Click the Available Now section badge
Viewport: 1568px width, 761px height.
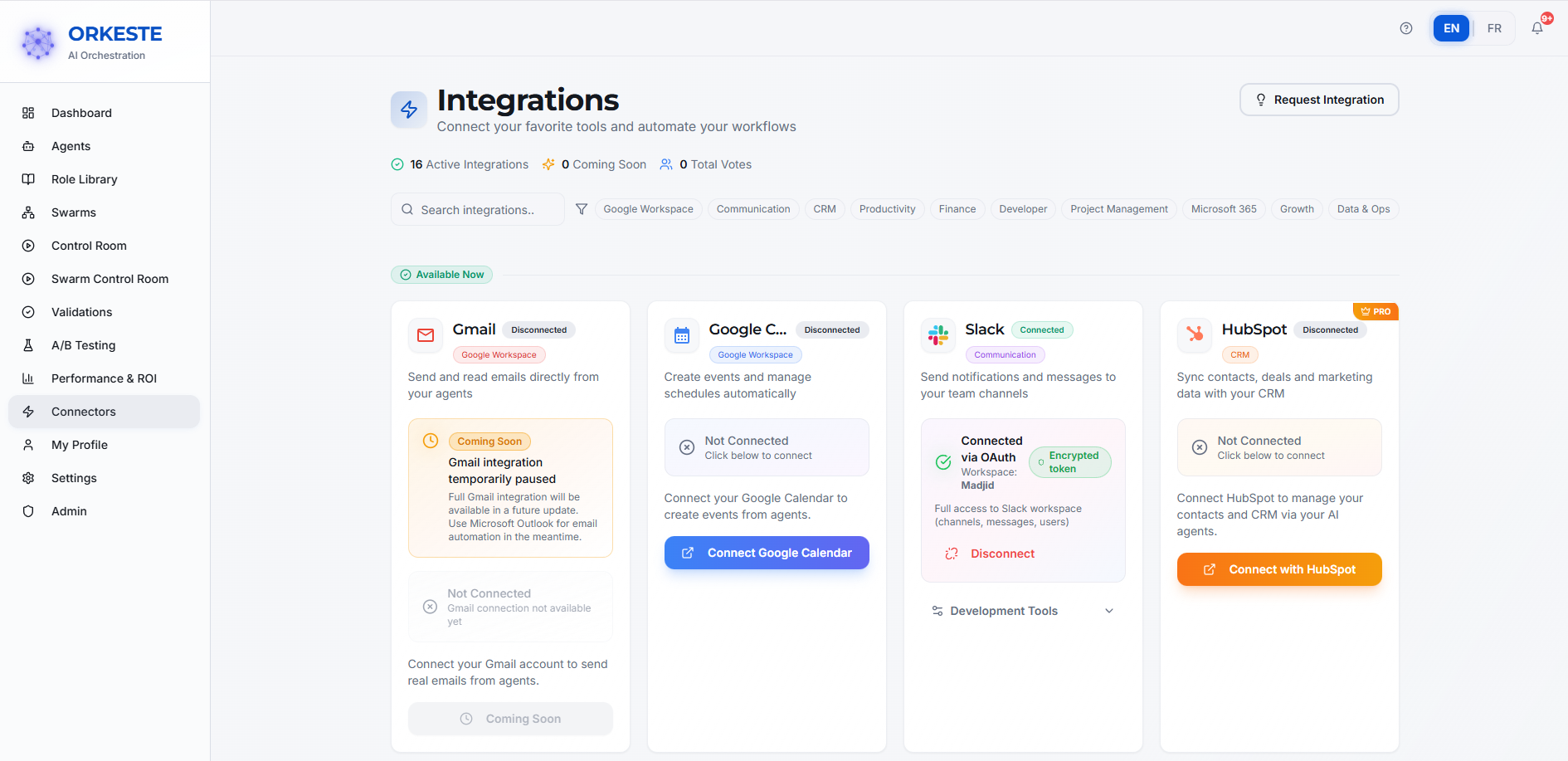click(441, 275)
